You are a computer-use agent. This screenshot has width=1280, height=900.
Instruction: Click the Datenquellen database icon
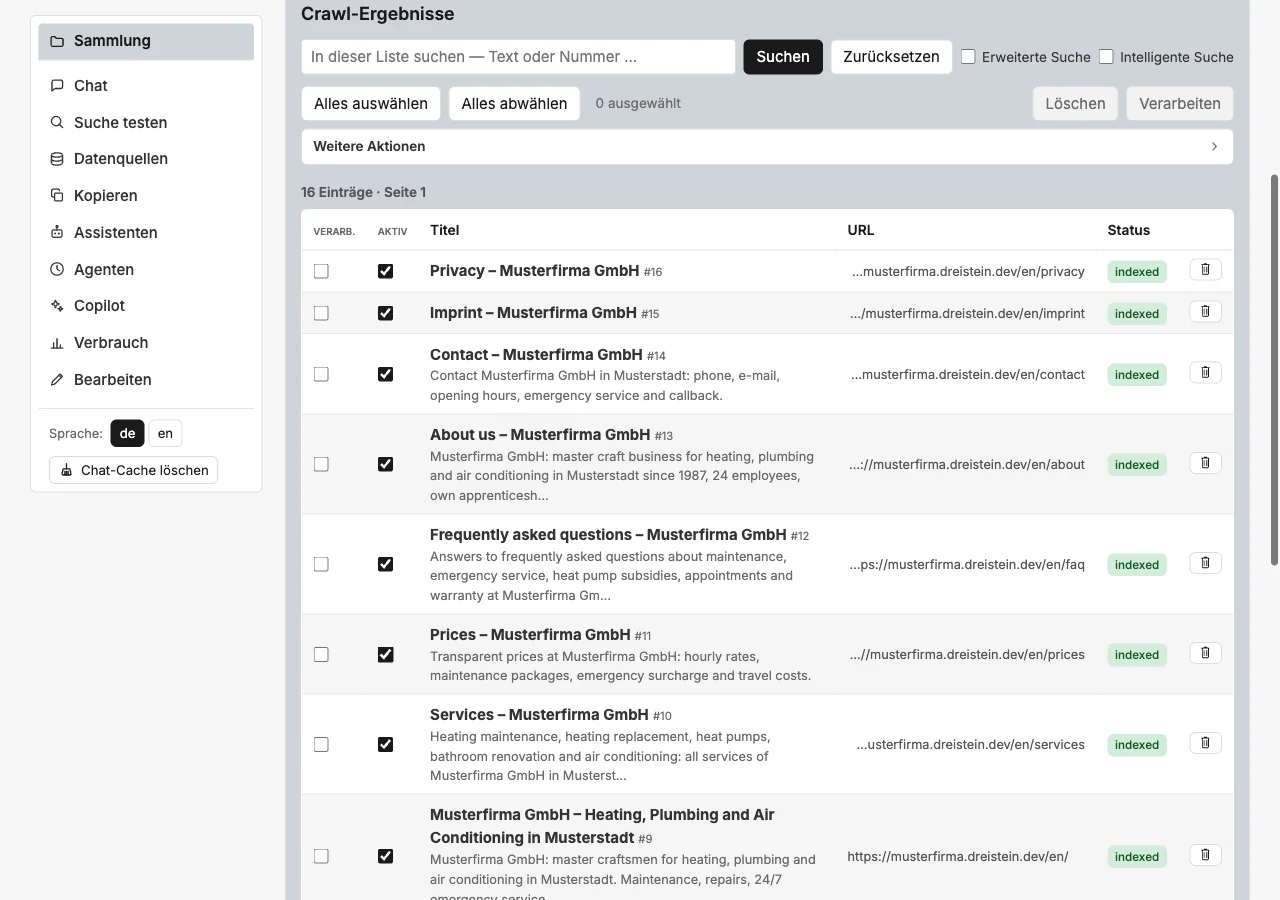coord(57,159)
